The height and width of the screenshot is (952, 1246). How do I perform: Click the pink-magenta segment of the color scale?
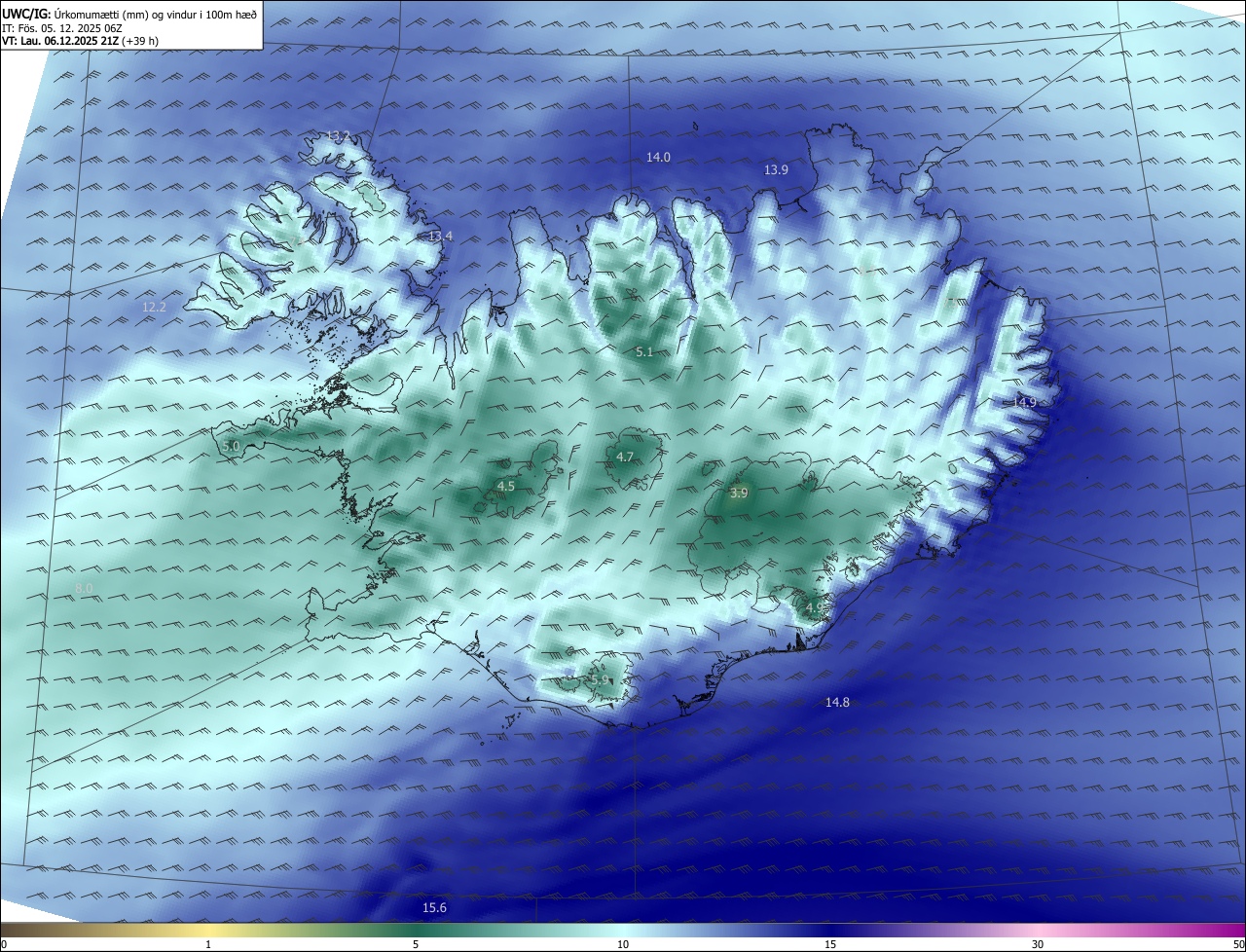[1139, 930]
